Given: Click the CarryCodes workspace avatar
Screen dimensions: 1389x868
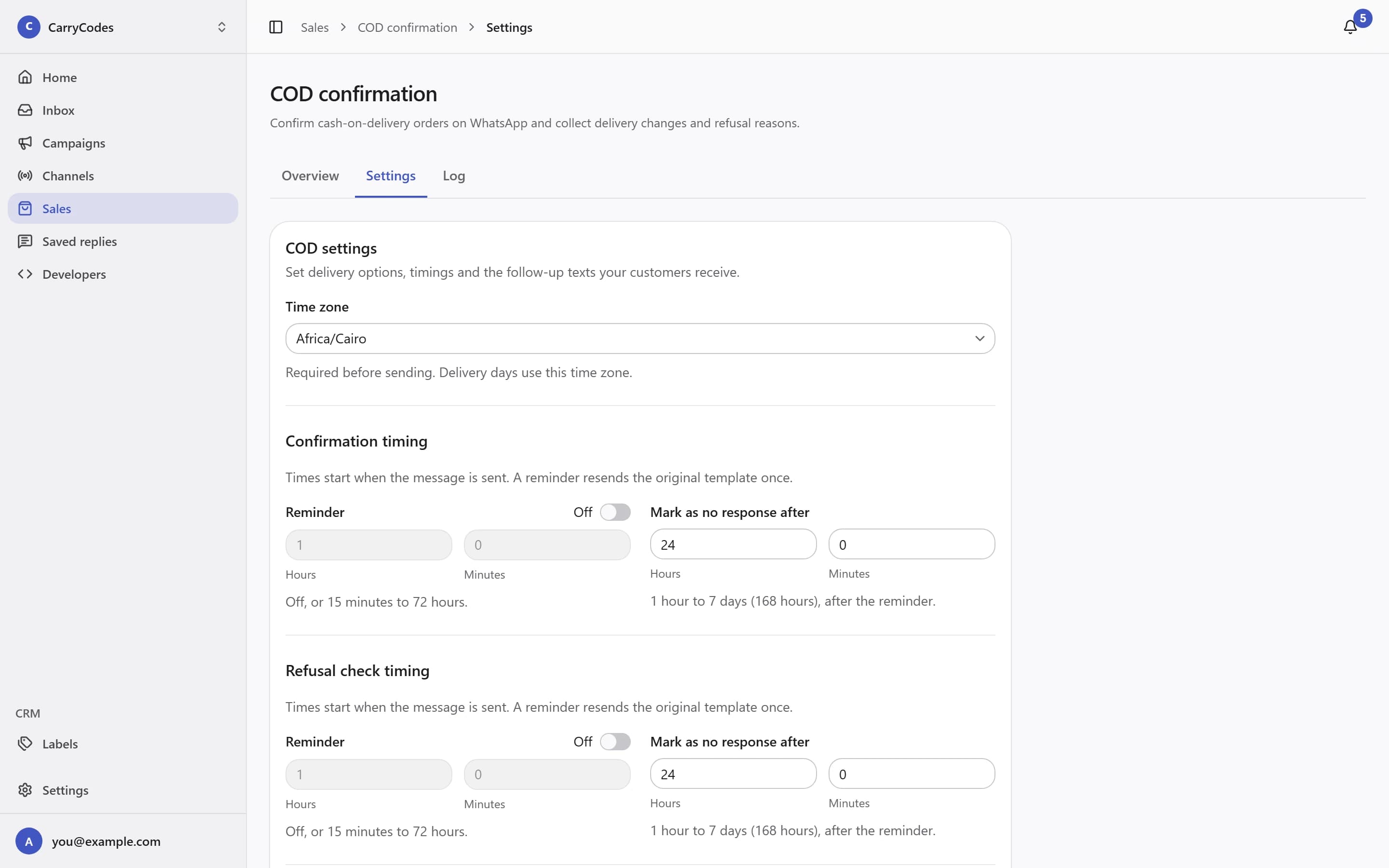Looking at the screenshot, I should (x=29, y=27).
